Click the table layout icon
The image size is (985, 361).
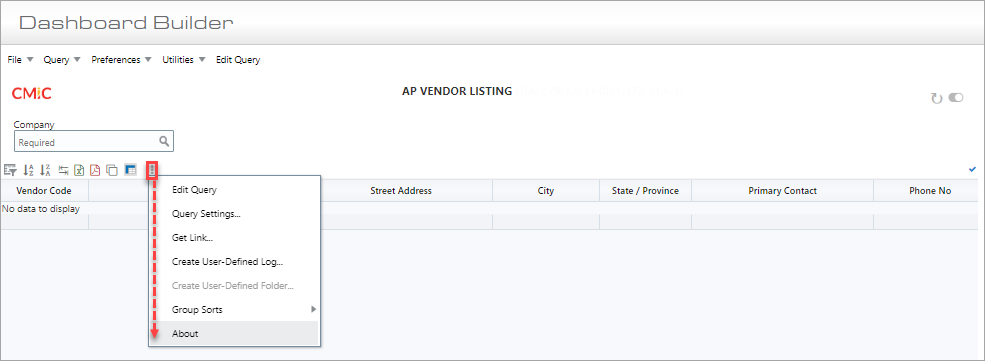point(131,170)
